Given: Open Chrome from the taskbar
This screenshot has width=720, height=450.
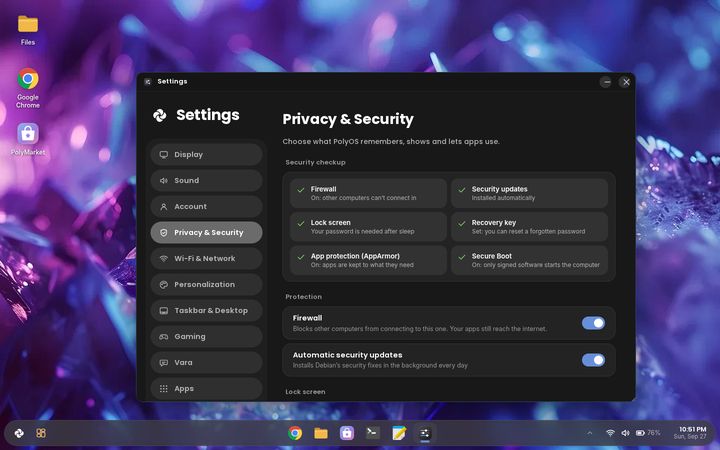Looking at the screenshot, I should [x=295, y=433].
